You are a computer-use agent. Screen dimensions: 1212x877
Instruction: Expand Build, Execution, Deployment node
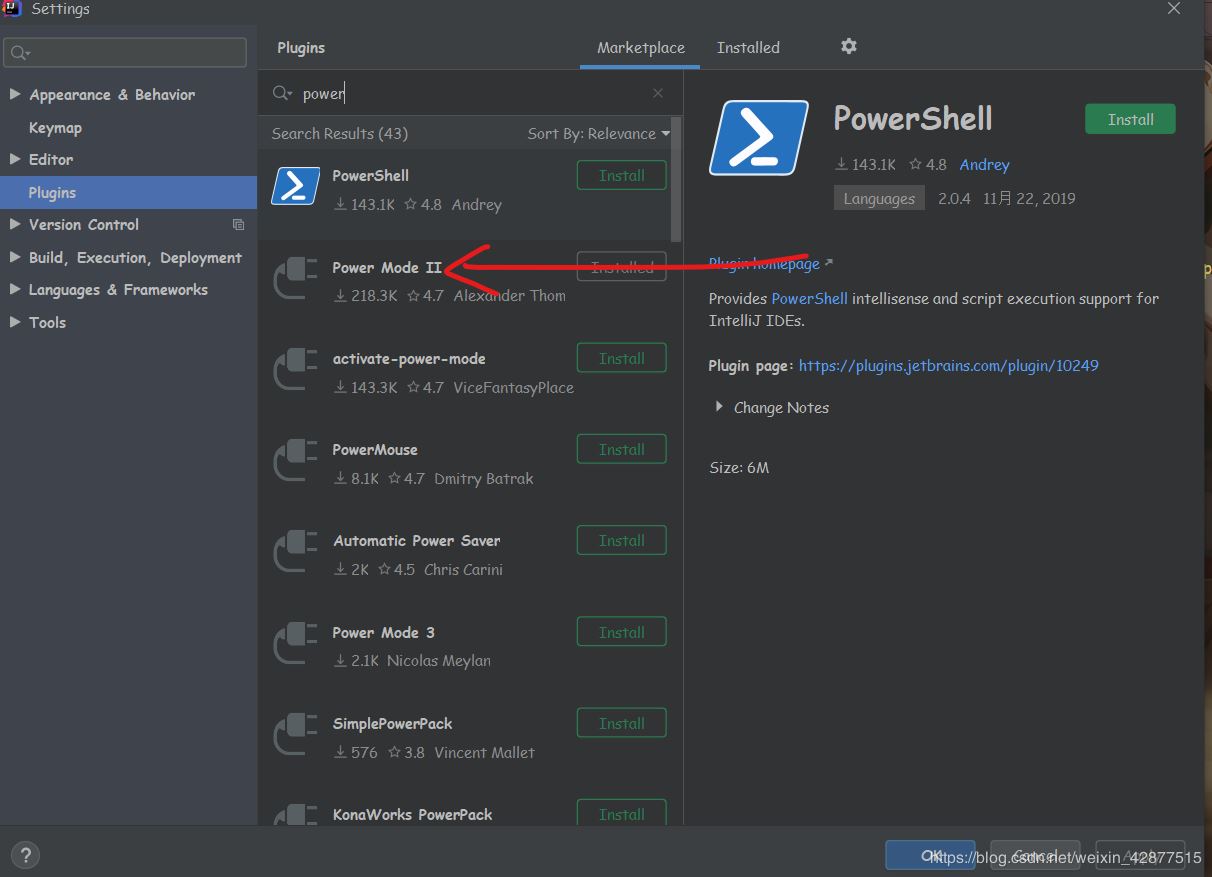click(15, 257)
